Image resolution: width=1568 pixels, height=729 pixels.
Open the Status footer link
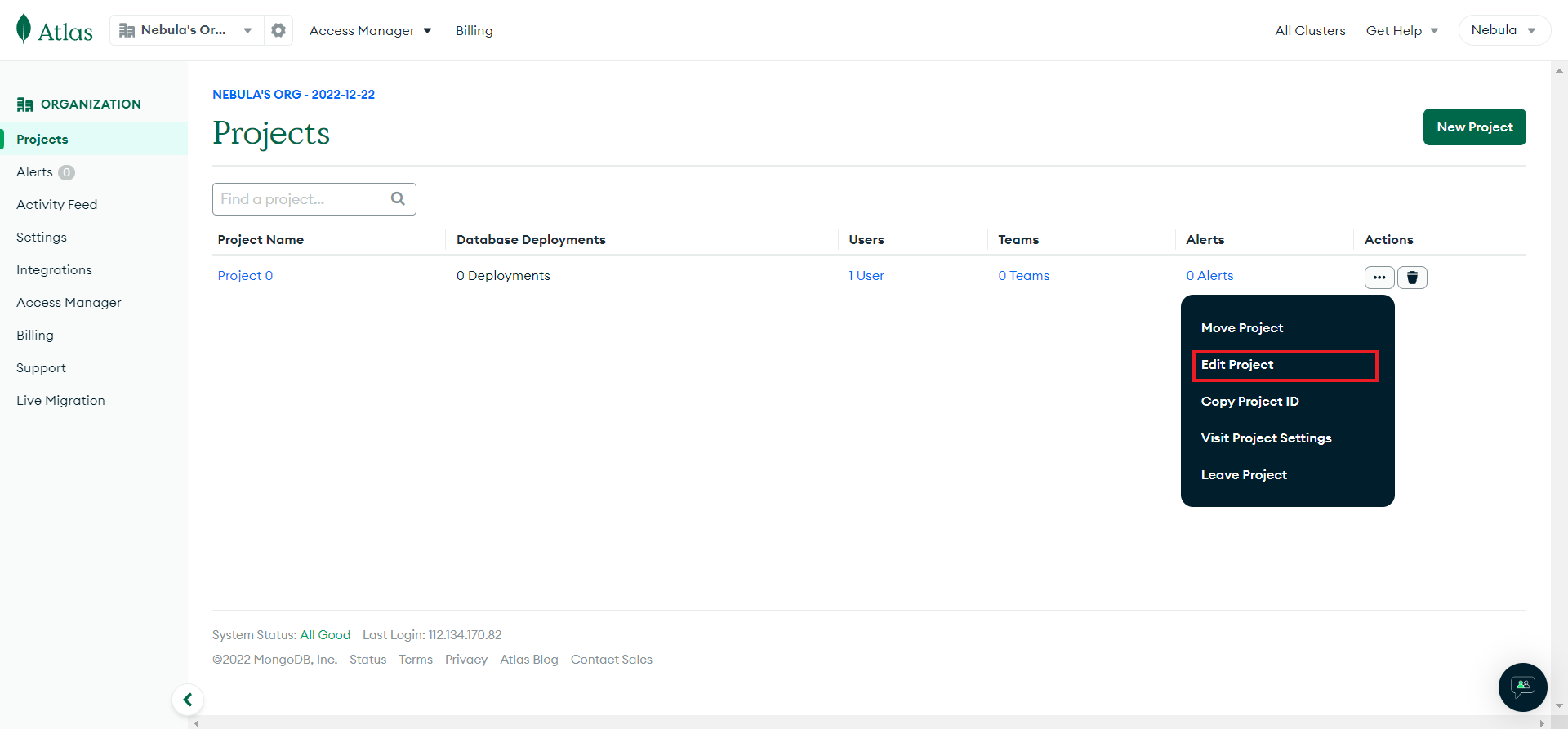tap(367, 659)
